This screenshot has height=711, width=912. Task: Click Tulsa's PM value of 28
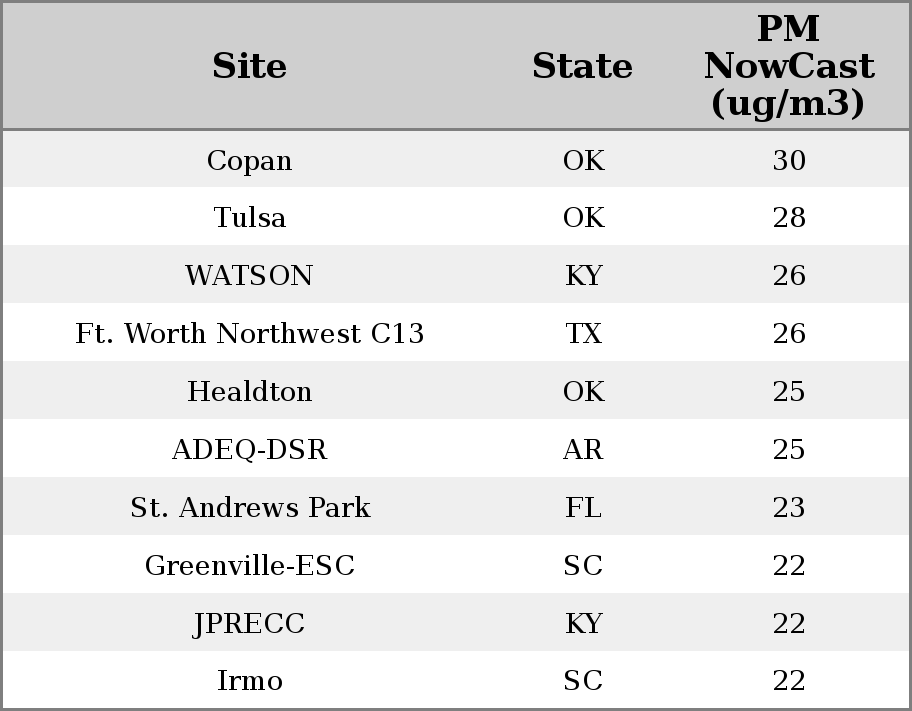(x=789, y=218)
